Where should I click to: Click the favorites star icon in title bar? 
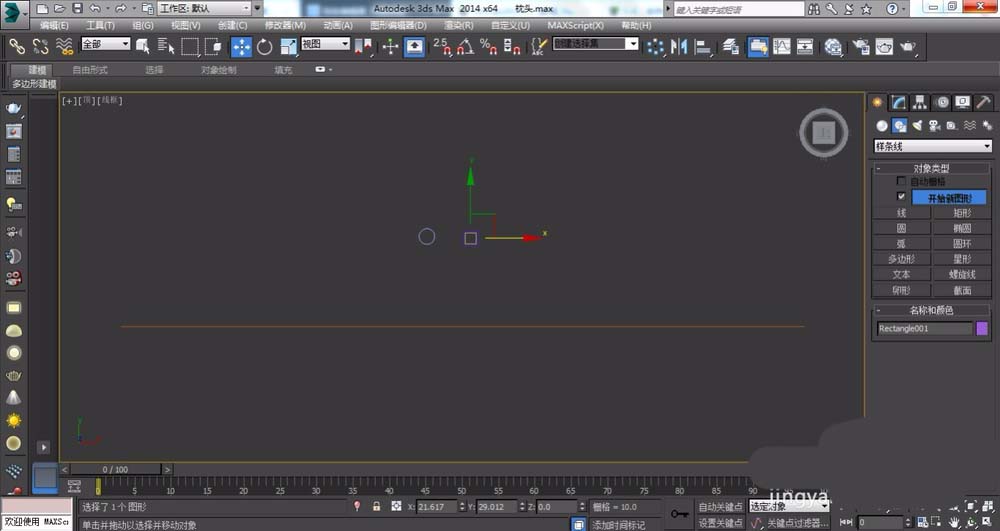pos(866,9)
